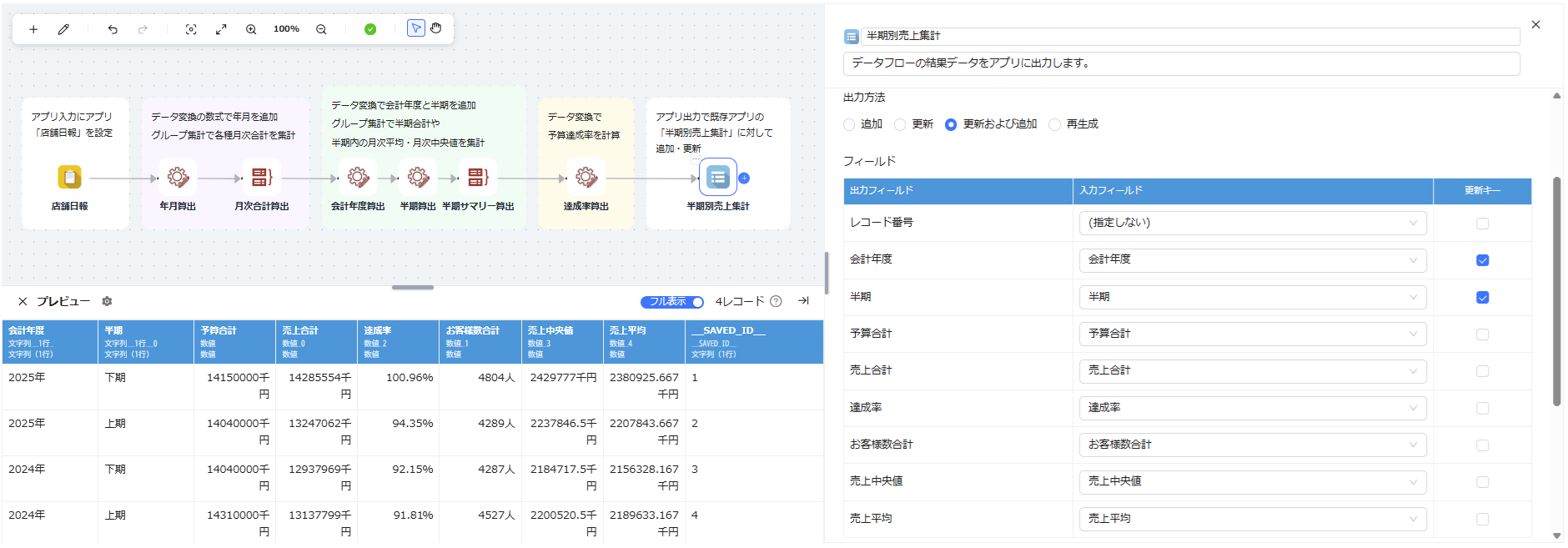This screenshot has height=548, width=1568.
Task: Click the 更新キー table header
Action: (x=1482, y=191)
